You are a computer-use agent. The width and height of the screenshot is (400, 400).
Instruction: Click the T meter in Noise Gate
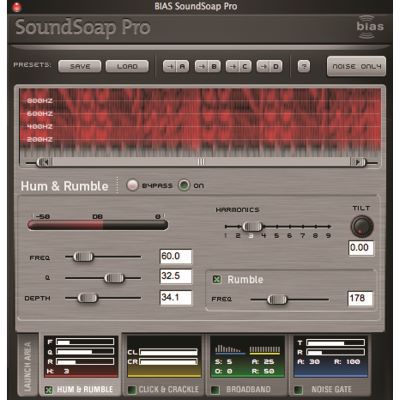(335, 342)
